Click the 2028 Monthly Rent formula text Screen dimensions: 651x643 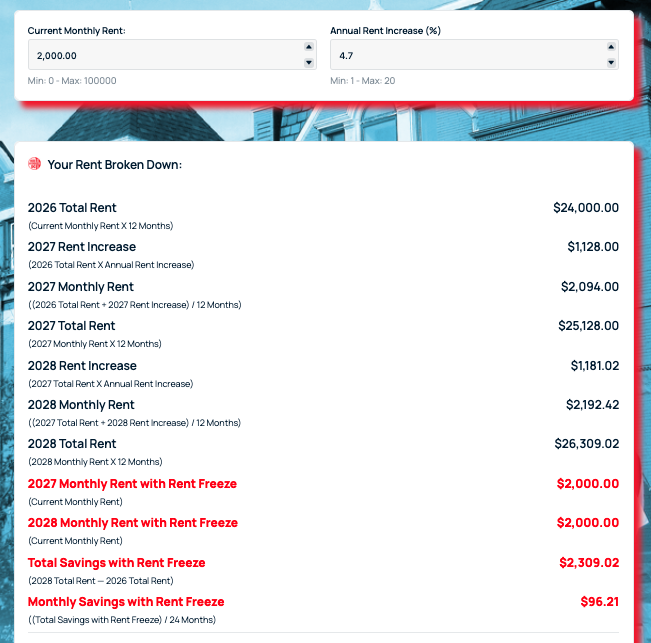pyautogui.click(x=134, y=423)
